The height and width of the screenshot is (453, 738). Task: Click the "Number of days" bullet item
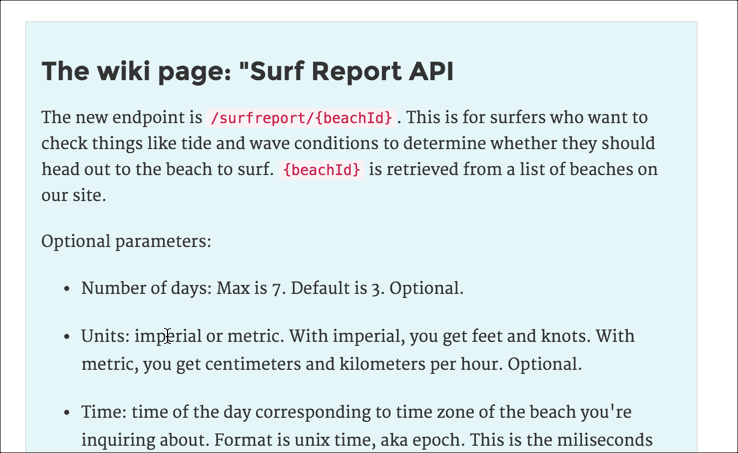[273, 288]
